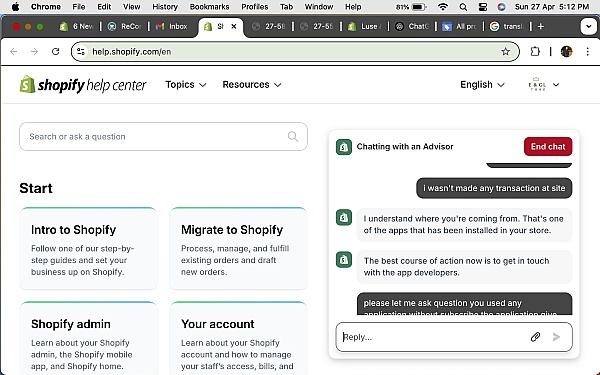
Task: Click the Shopify help center logo
Action: (83, 85)
